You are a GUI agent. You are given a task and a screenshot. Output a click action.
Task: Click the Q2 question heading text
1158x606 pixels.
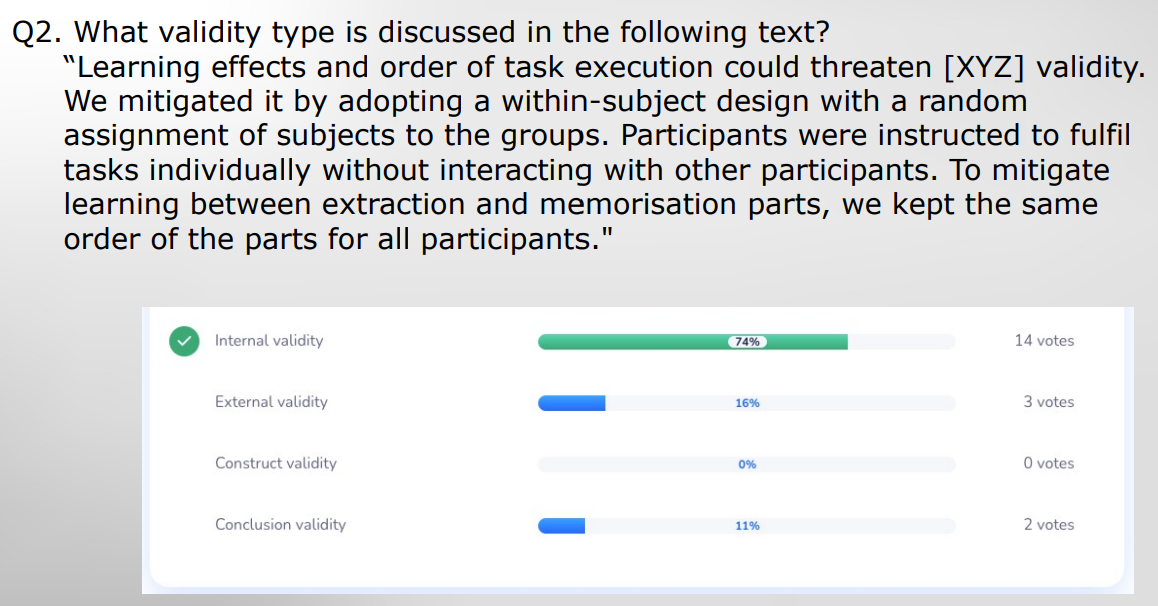[x=420, y=32]
